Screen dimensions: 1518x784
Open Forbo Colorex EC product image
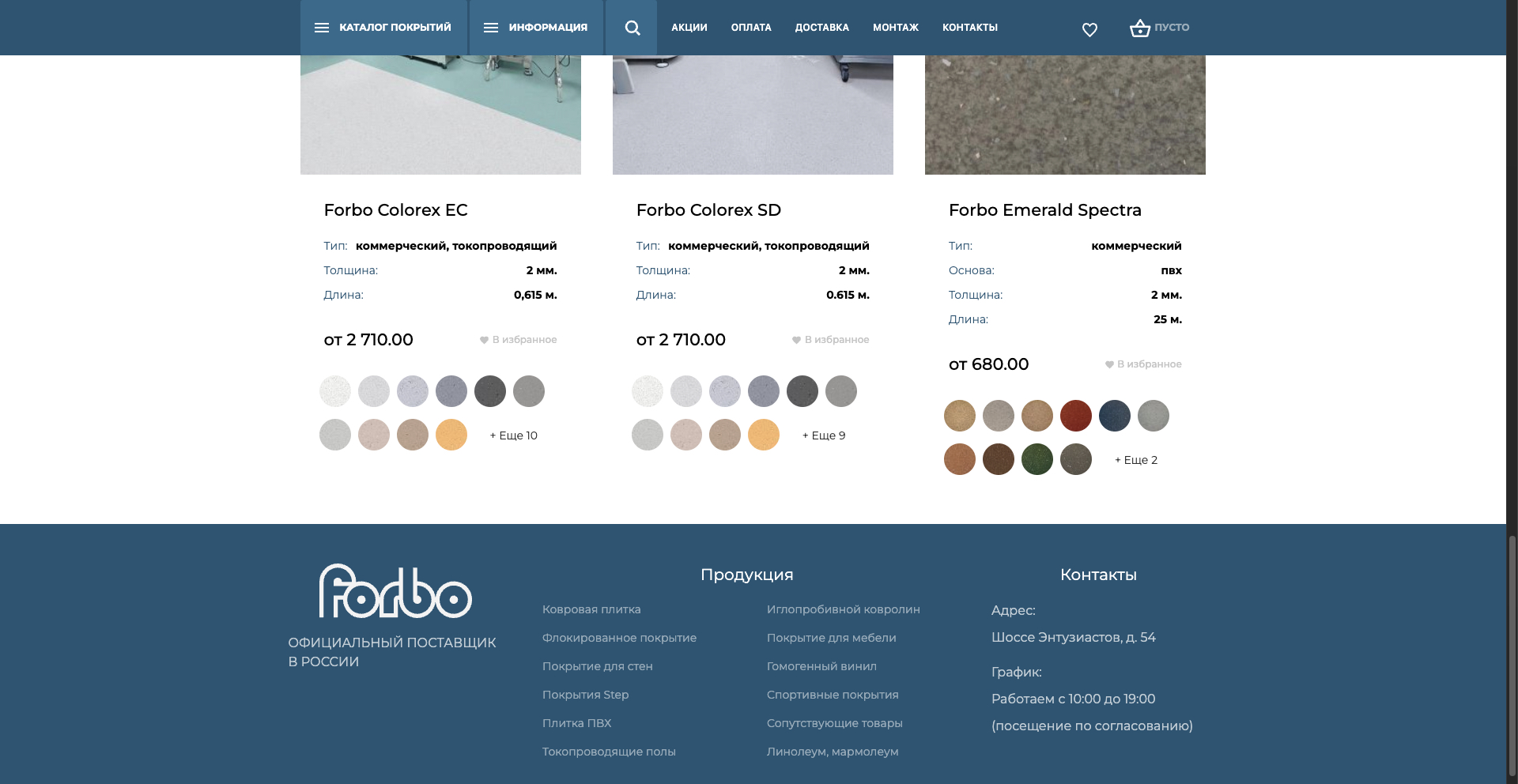[440, 115]
